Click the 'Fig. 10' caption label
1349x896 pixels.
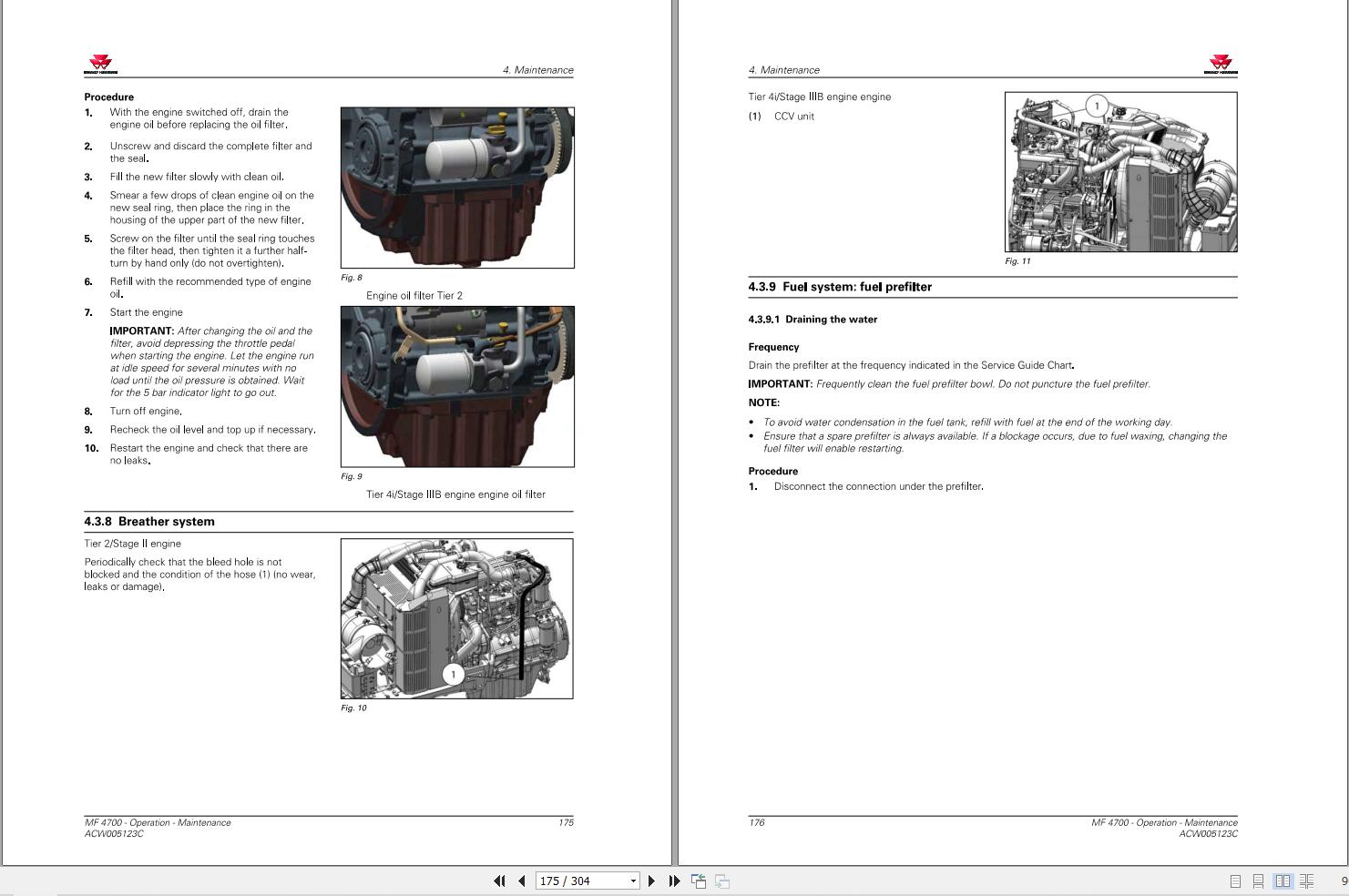353,708
